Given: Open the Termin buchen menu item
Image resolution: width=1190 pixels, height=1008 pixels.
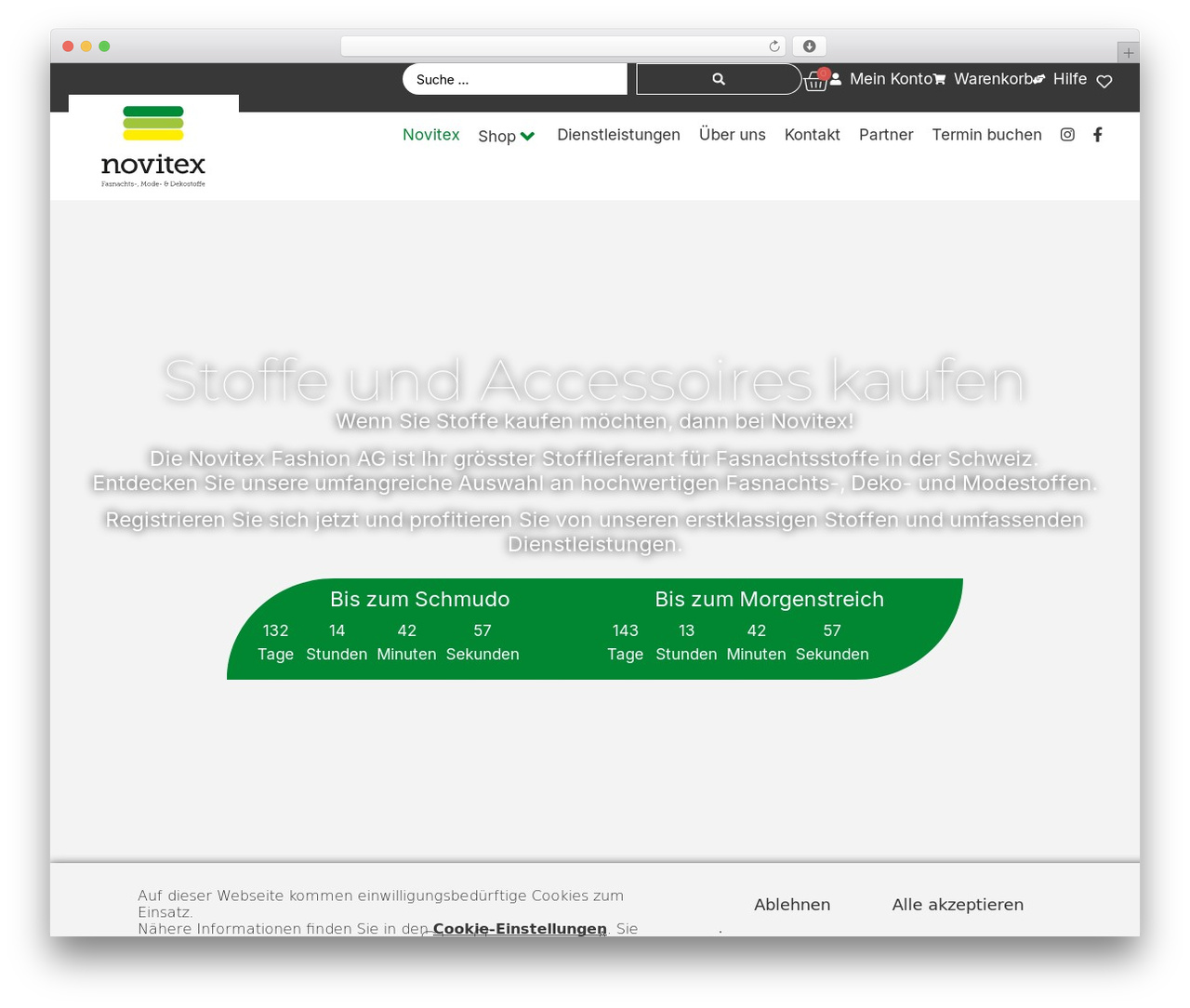Looking at the screenshot, I should pyautogui.click(x=987, y=135).
